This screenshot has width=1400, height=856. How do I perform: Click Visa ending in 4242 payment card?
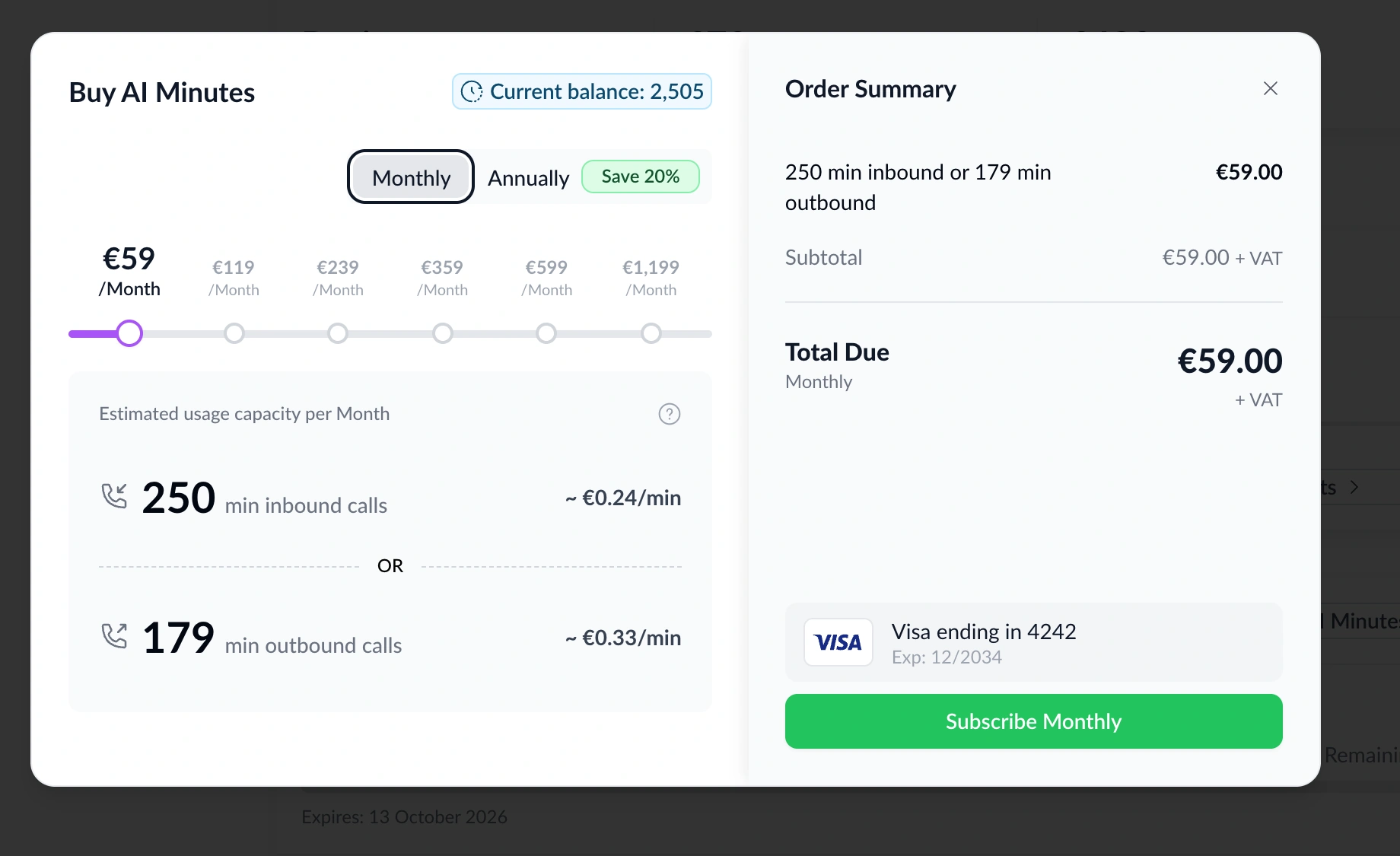tap(1033, 642)
